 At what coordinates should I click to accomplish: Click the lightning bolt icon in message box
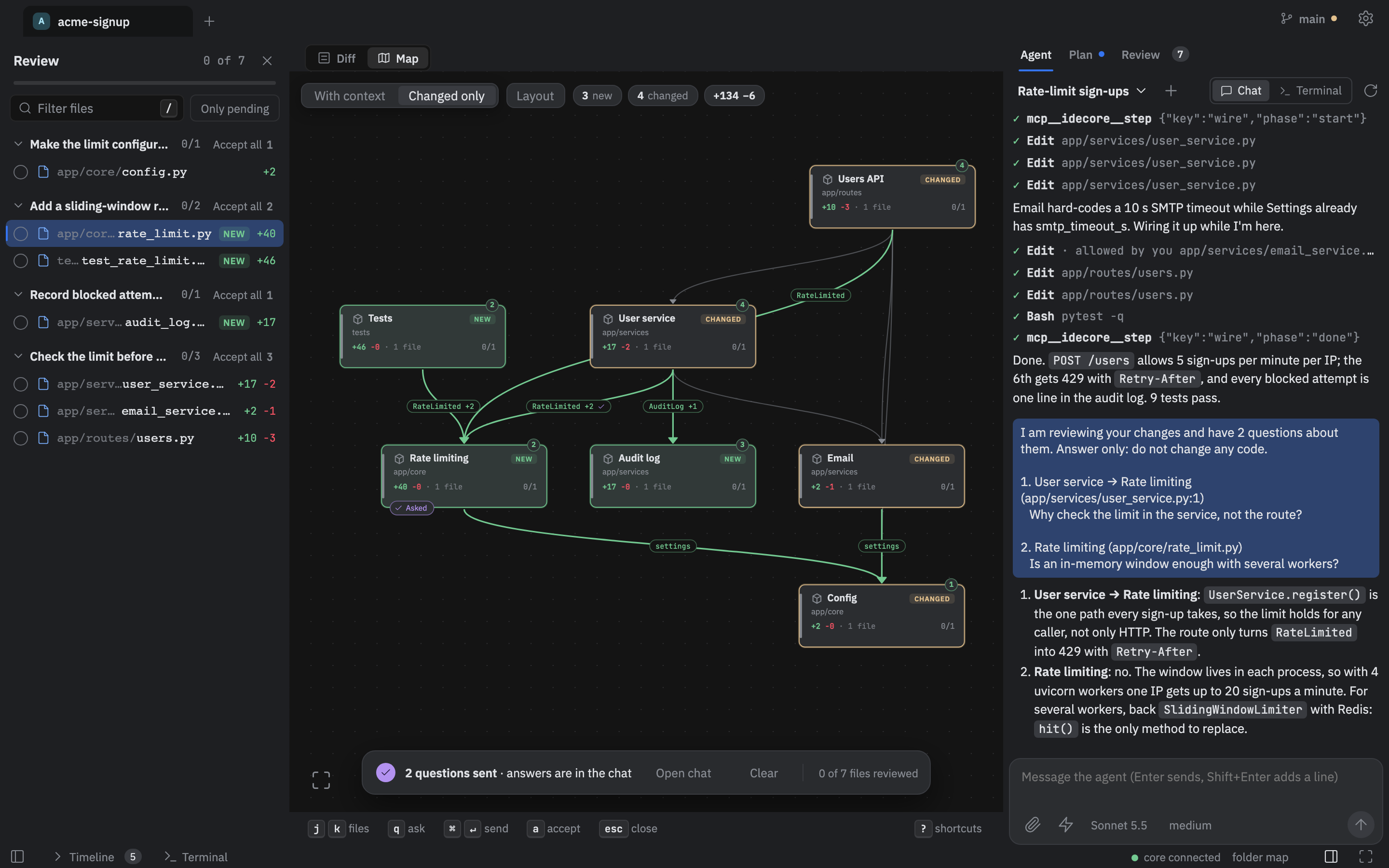[x=1066, y=825]
